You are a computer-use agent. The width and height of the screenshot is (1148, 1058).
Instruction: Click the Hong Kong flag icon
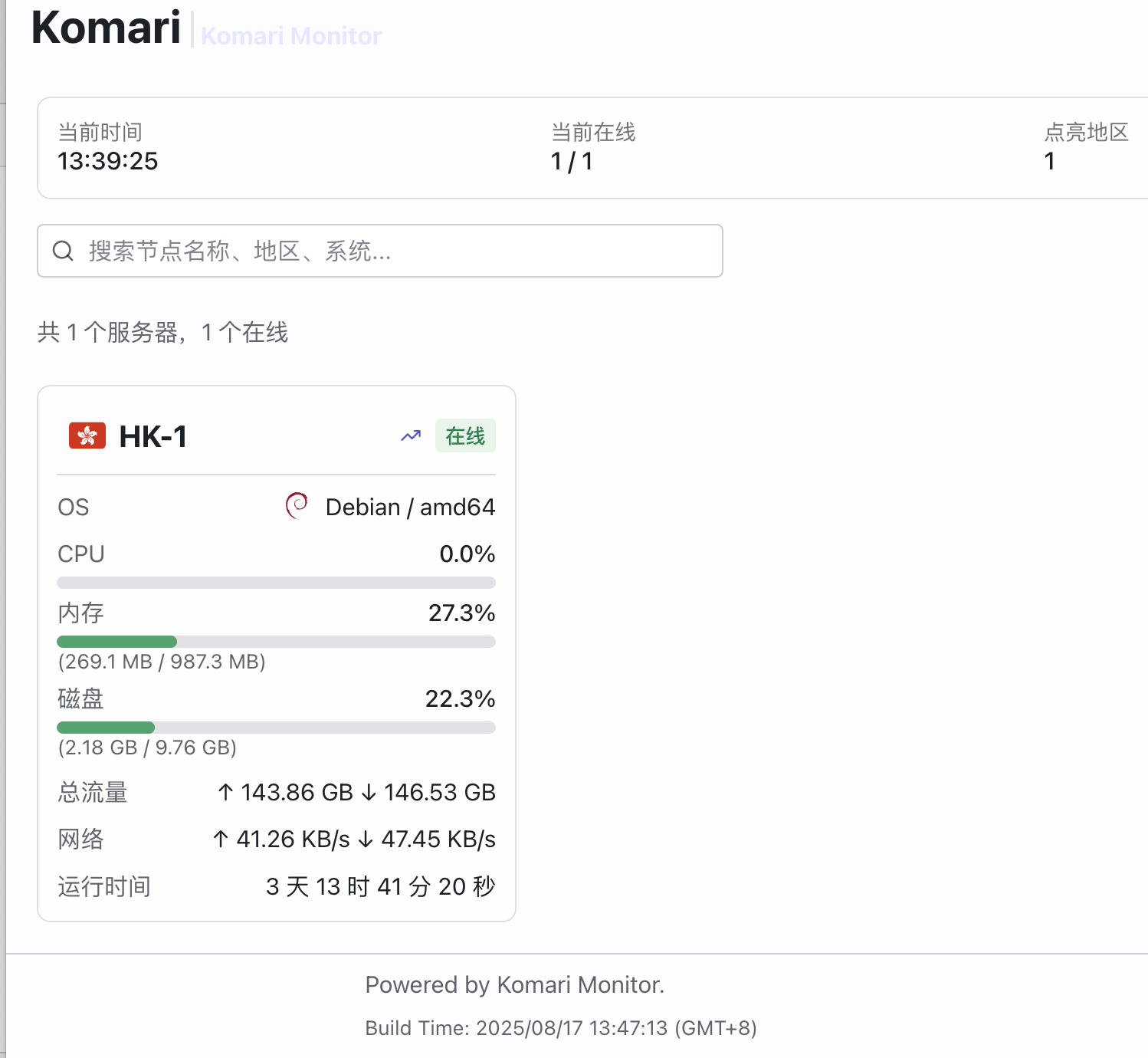pyautogui.click(x=87, y=435)
